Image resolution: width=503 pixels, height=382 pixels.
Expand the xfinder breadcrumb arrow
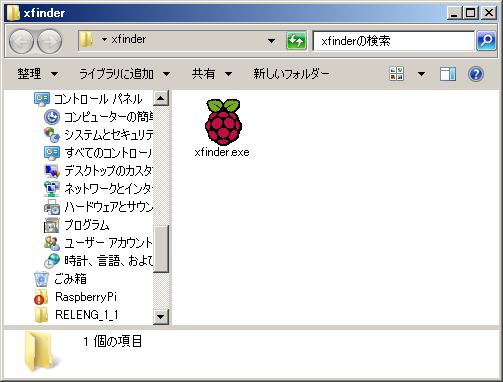tap(104, 40)
